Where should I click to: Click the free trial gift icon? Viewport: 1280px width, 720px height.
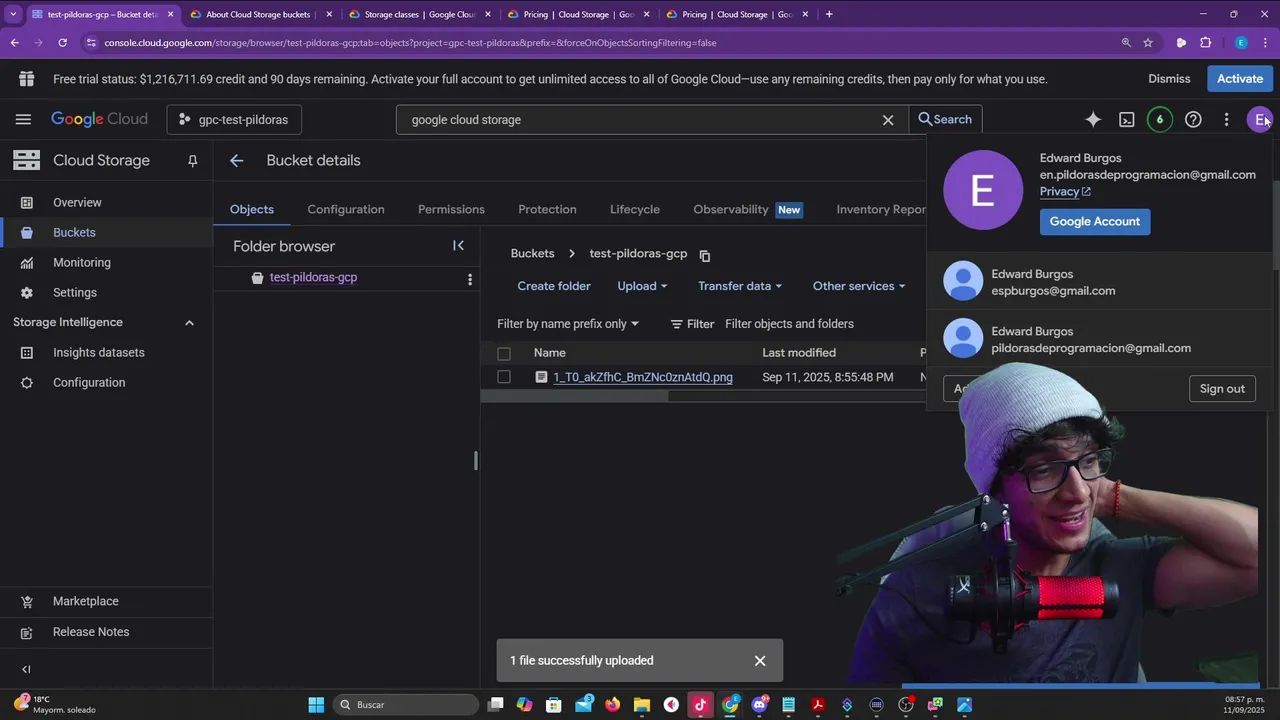coord(26,79)
